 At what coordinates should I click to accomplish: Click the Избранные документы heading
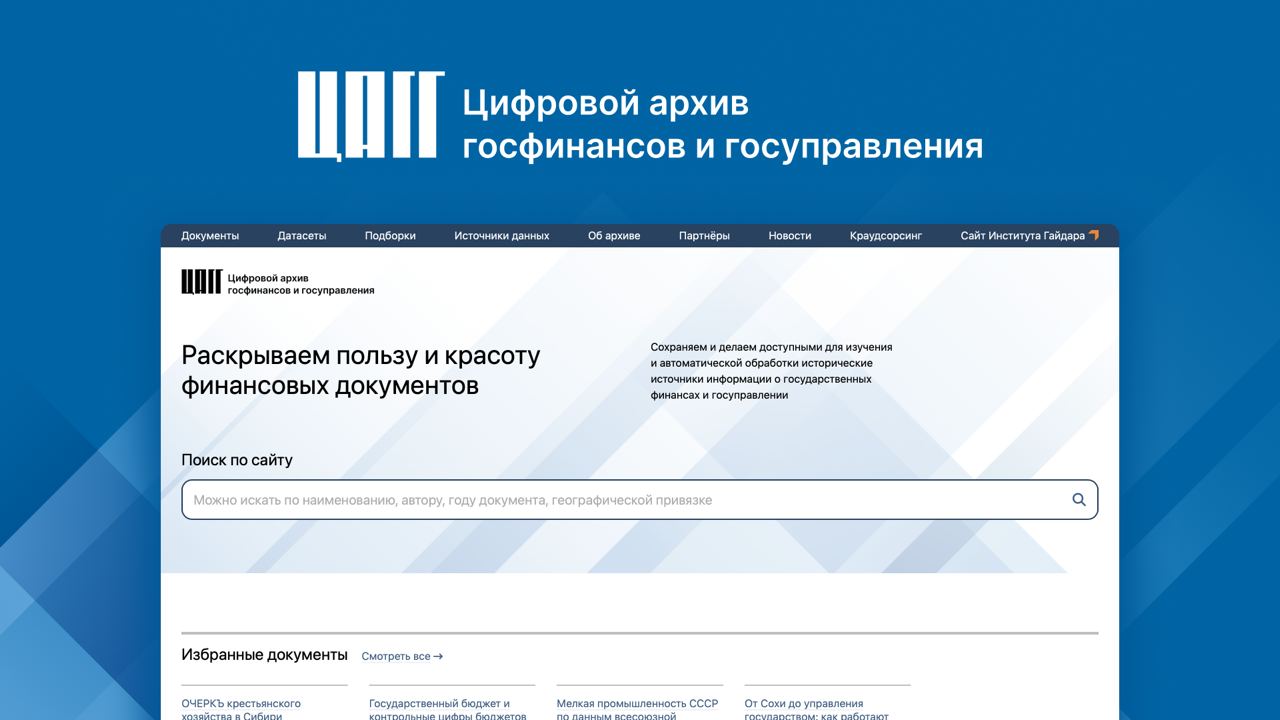point(264,655)
